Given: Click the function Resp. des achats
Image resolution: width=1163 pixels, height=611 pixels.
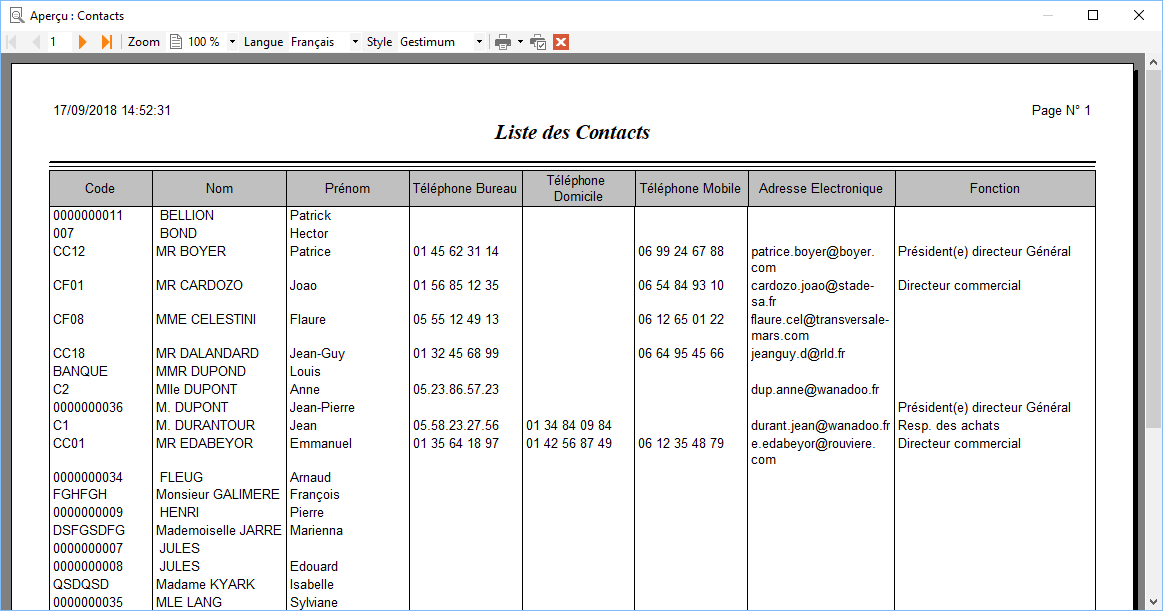Looking at the screenshot, I should coord(949,426).
